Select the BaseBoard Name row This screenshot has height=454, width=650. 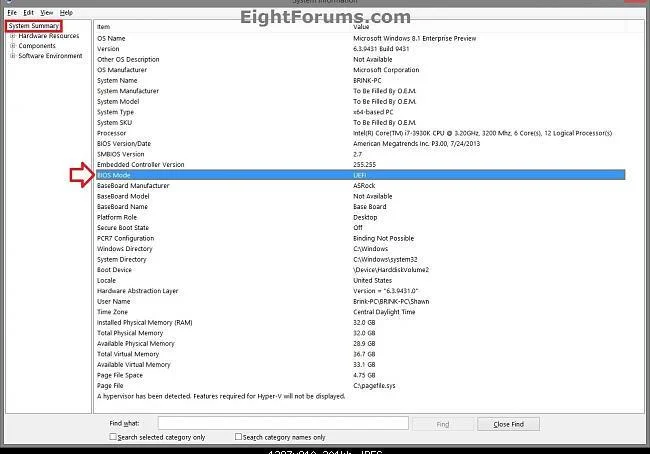[360, 206]
